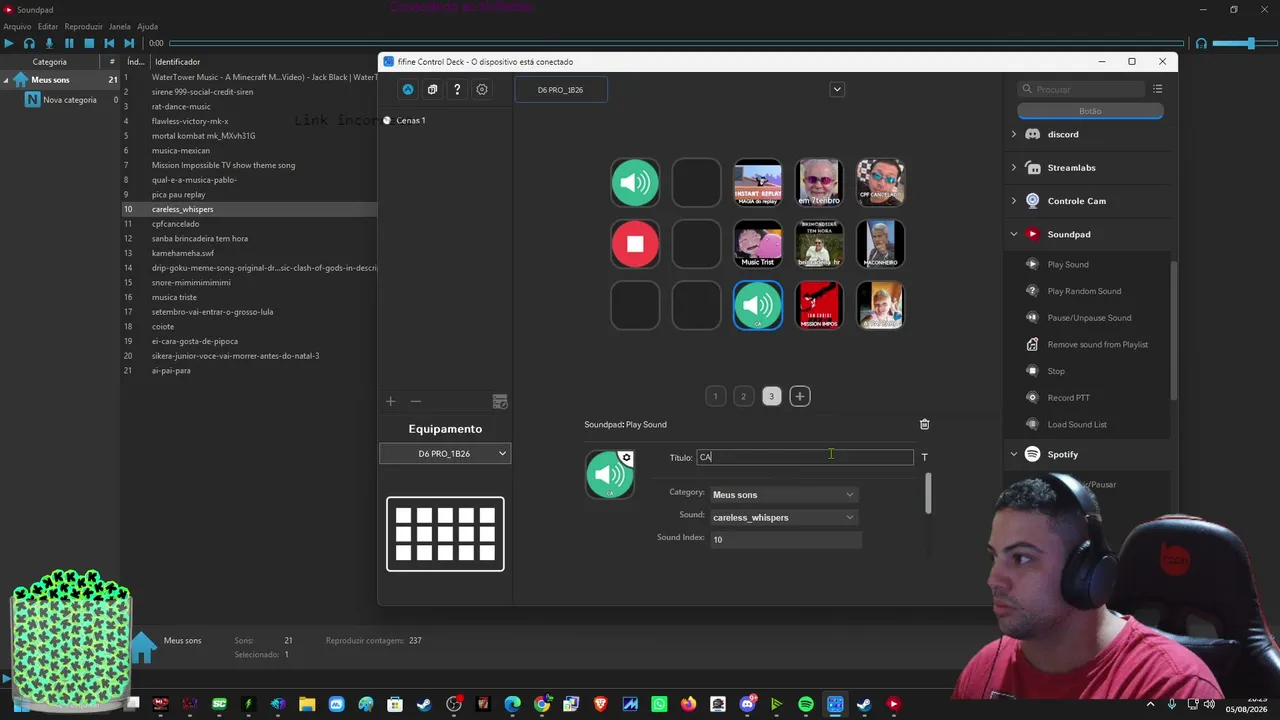Pause playback in Soundpad toolbar
The image size is (1280, 720).
click(69, 43)
